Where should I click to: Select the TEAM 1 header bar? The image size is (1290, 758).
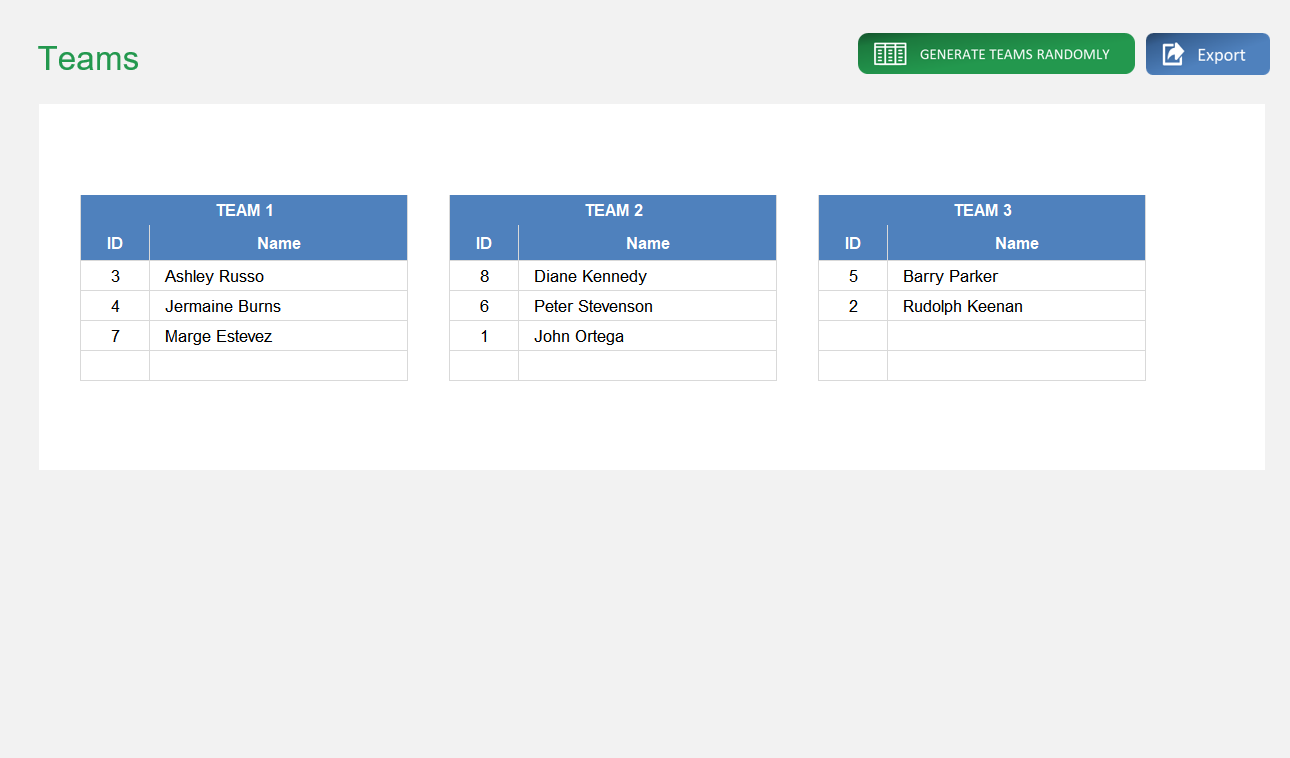243,210
